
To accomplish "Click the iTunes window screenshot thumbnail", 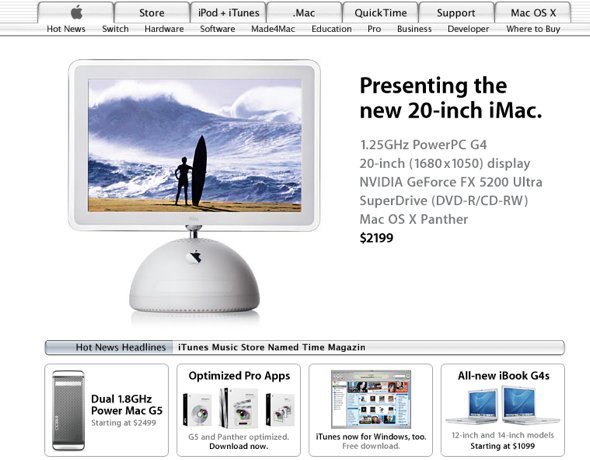I will tap(371, 399).
